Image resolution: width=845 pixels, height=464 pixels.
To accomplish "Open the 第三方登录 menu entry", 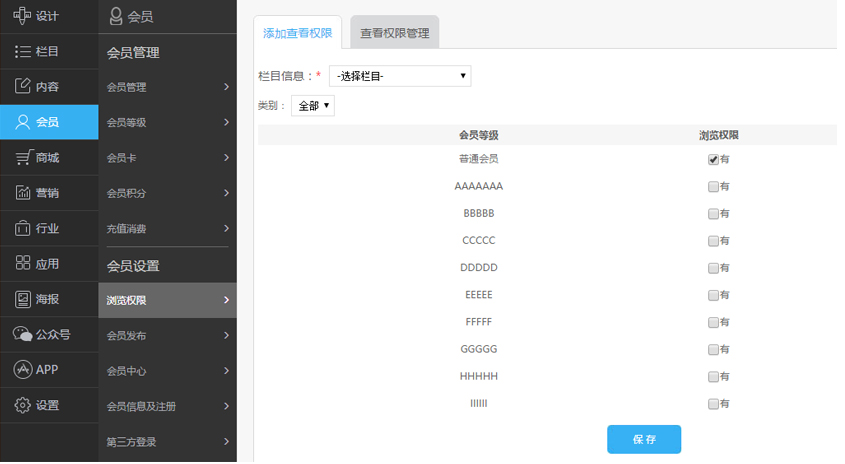I will [168, 441].
